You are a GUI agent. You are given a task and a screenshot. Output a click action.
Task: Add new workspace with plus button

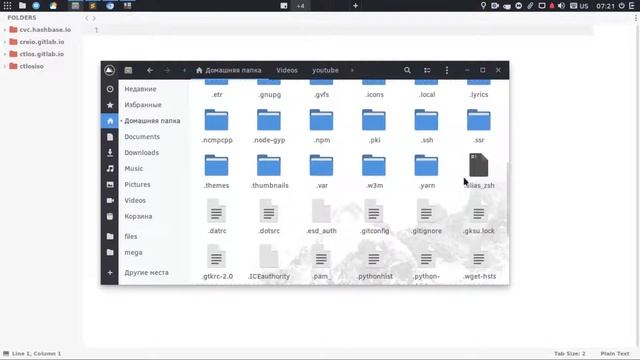click(355, 6)
